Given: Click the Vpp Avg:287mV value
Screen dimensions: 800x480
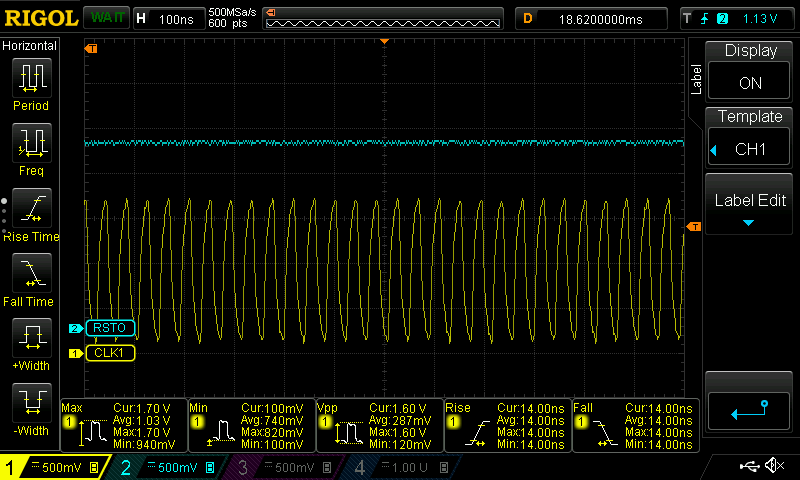Looking at the screenshot, I should [x=399, y=421].
